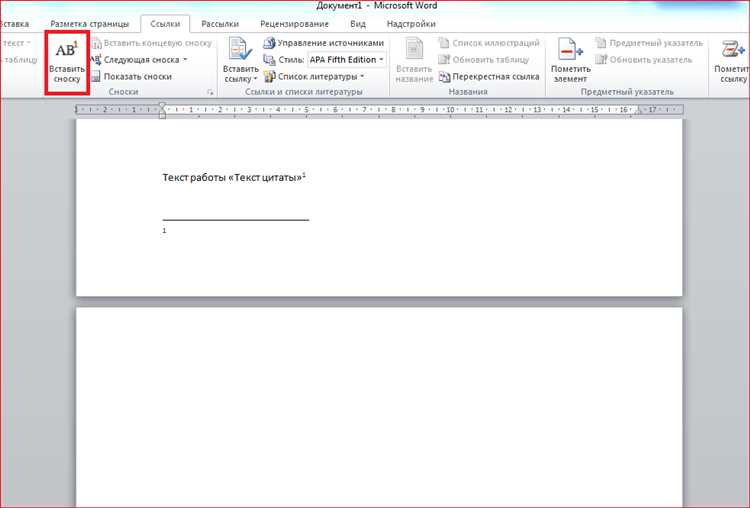Screen dimensions: 750x508
Task: Click the footnote number 1 below separator
Action: point(164,231)
